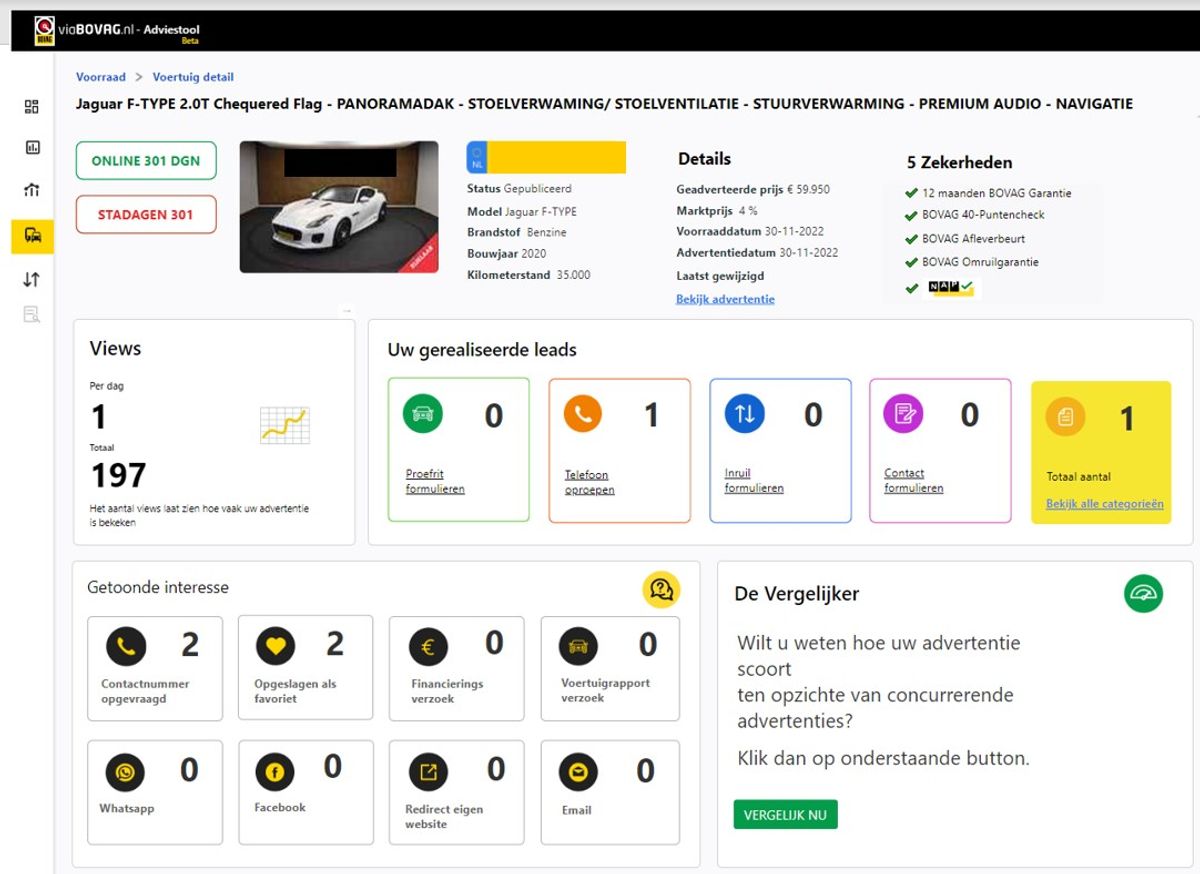The width and height of the screenshot is (1200, 874).
Task: Click the Voorraad breadcrumb link
Action: (x=101, y=77)
